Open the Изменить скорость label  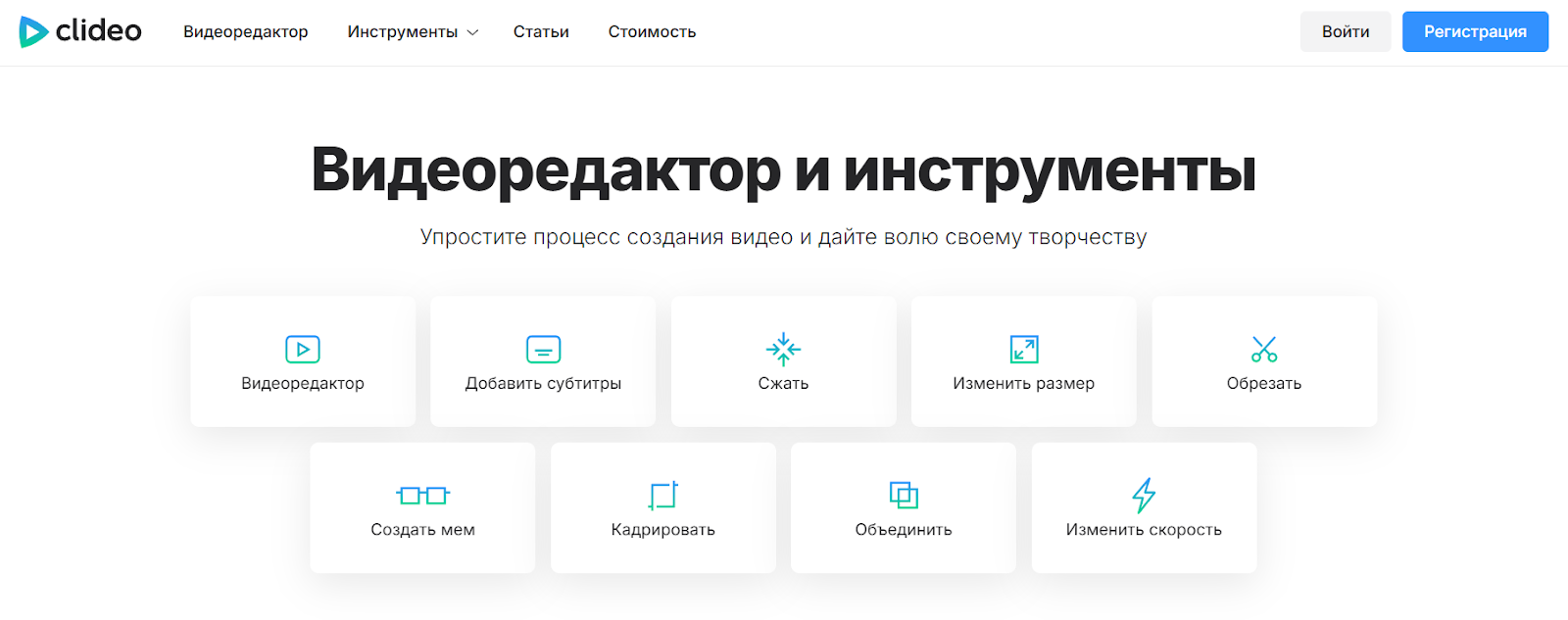tap(1144, 529)
